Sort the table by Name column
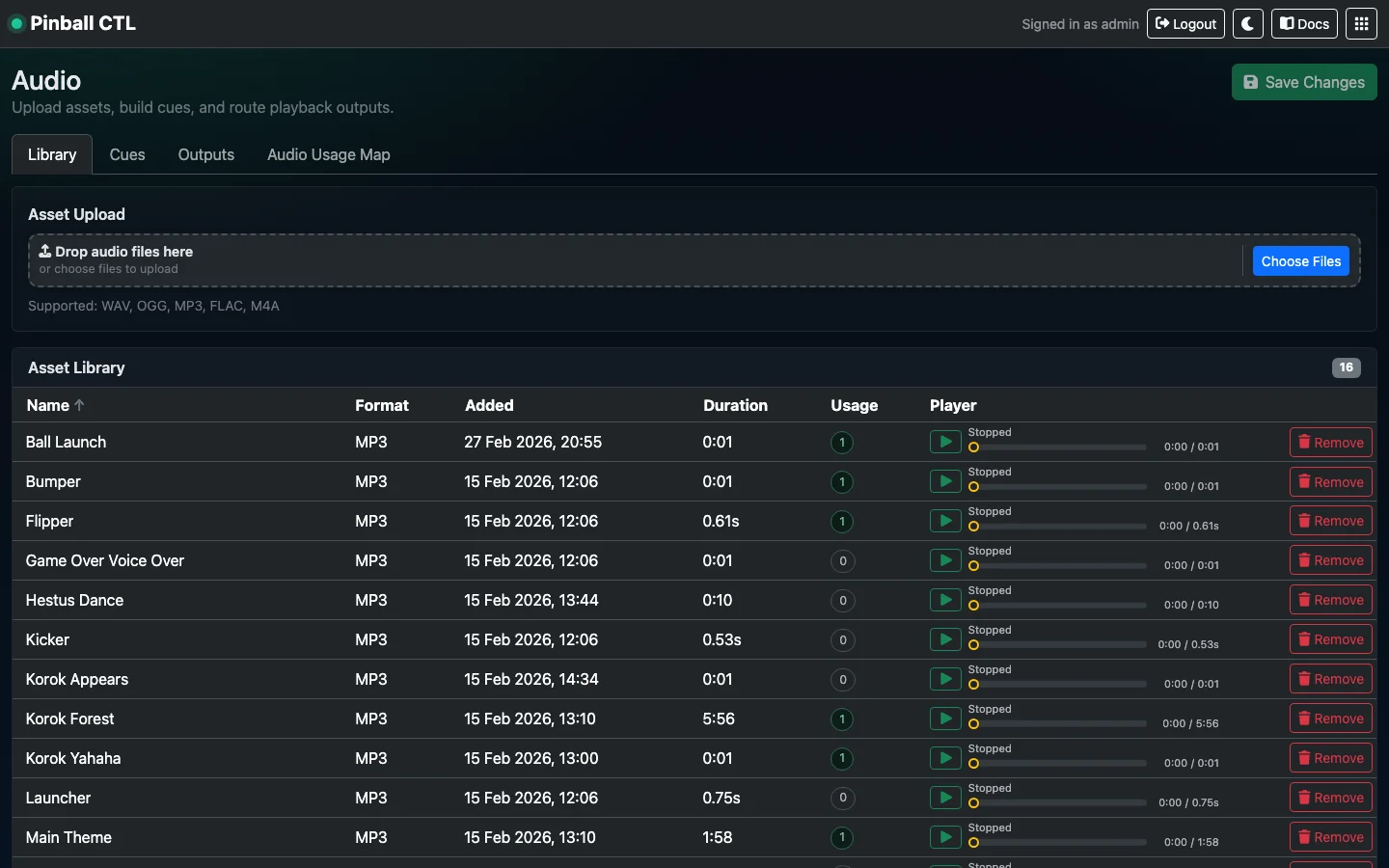The image size is (1389, 868). (x=48, y=406)
